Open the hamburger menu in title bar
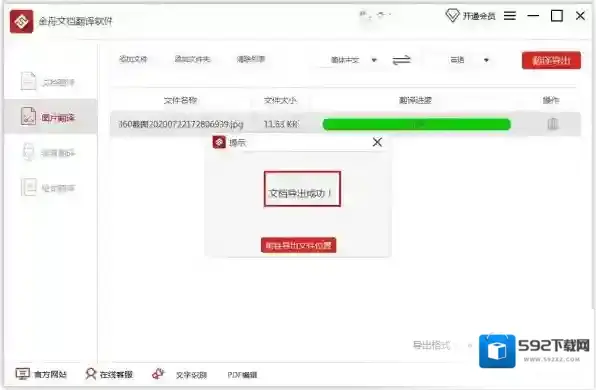Viewport: 596px width, 390px height. 510,16
